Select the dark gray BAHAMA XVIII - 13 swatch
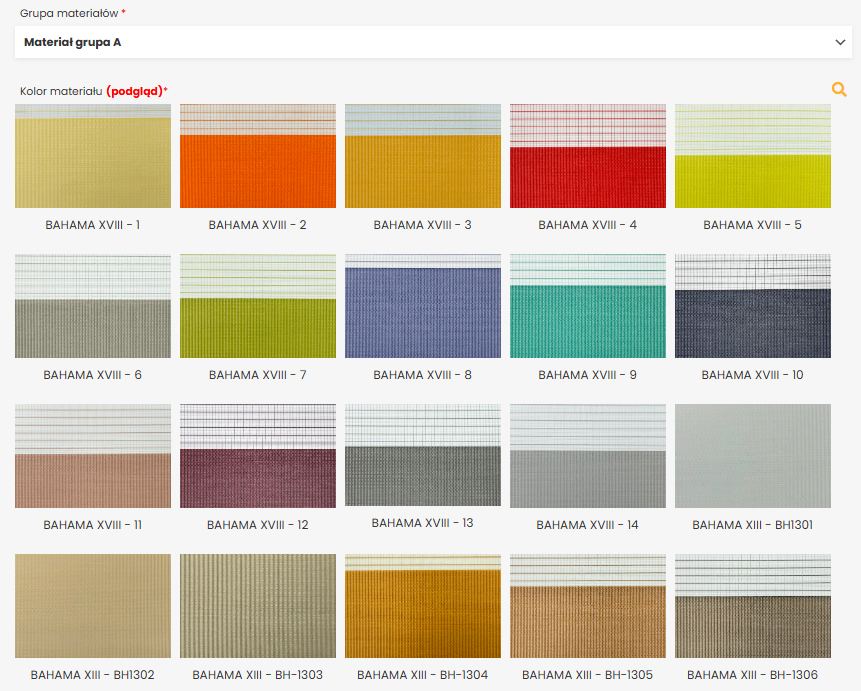Image resolution: width=861 pixels, height=691 pixels. point(423,455)
